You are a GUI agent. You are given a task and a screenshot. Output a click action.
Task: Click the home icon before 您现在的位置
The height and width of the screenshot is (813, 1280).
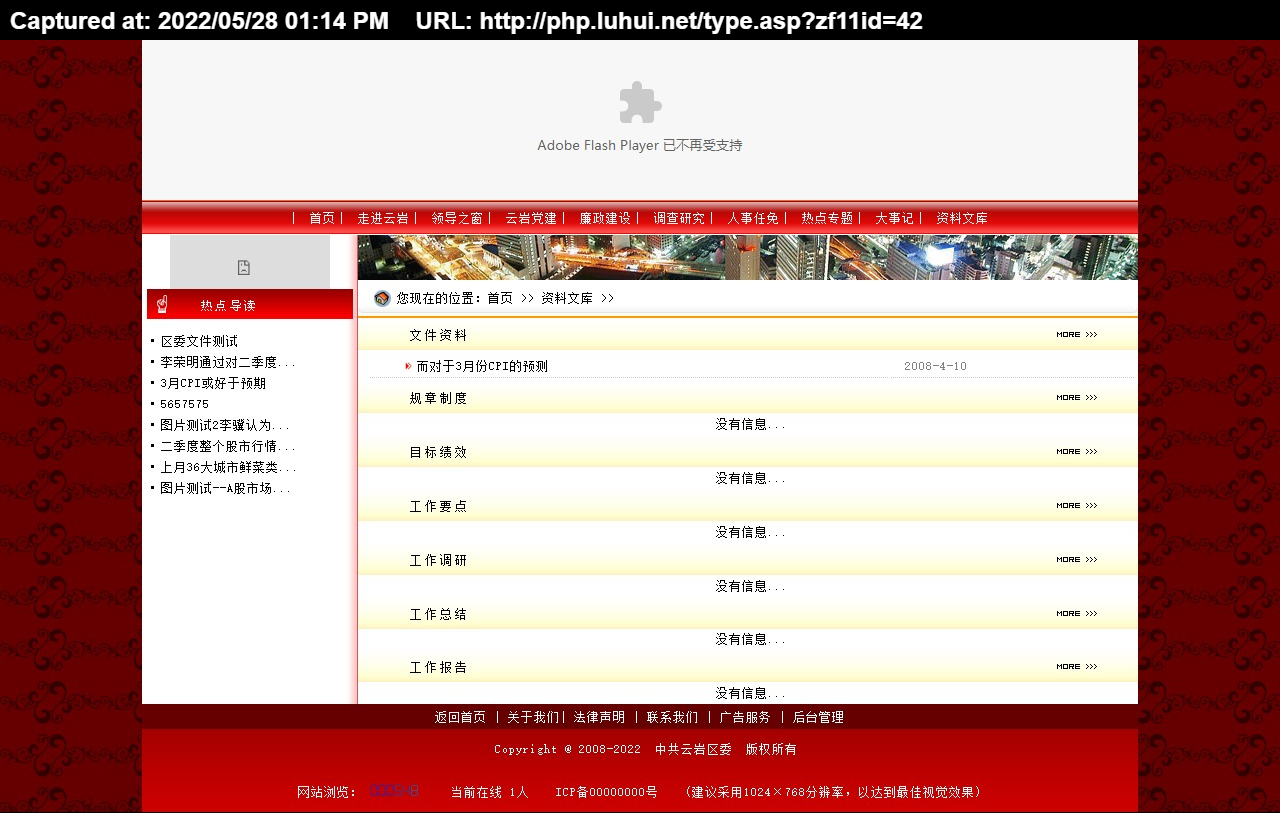tap(382, 298)
